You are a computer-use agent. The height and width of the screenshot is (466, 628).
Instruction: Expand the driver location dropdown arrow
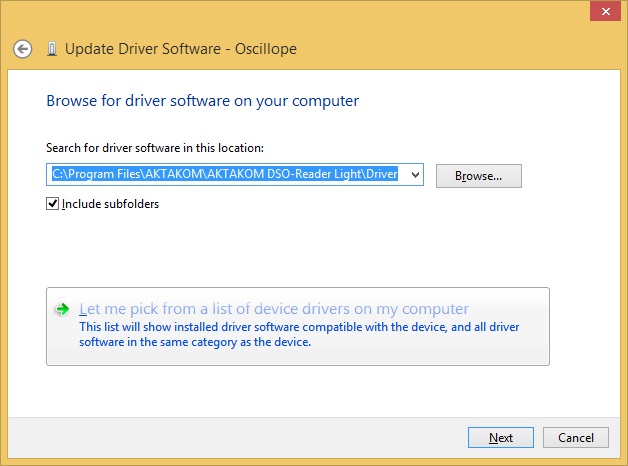click(x=415, y=175)
